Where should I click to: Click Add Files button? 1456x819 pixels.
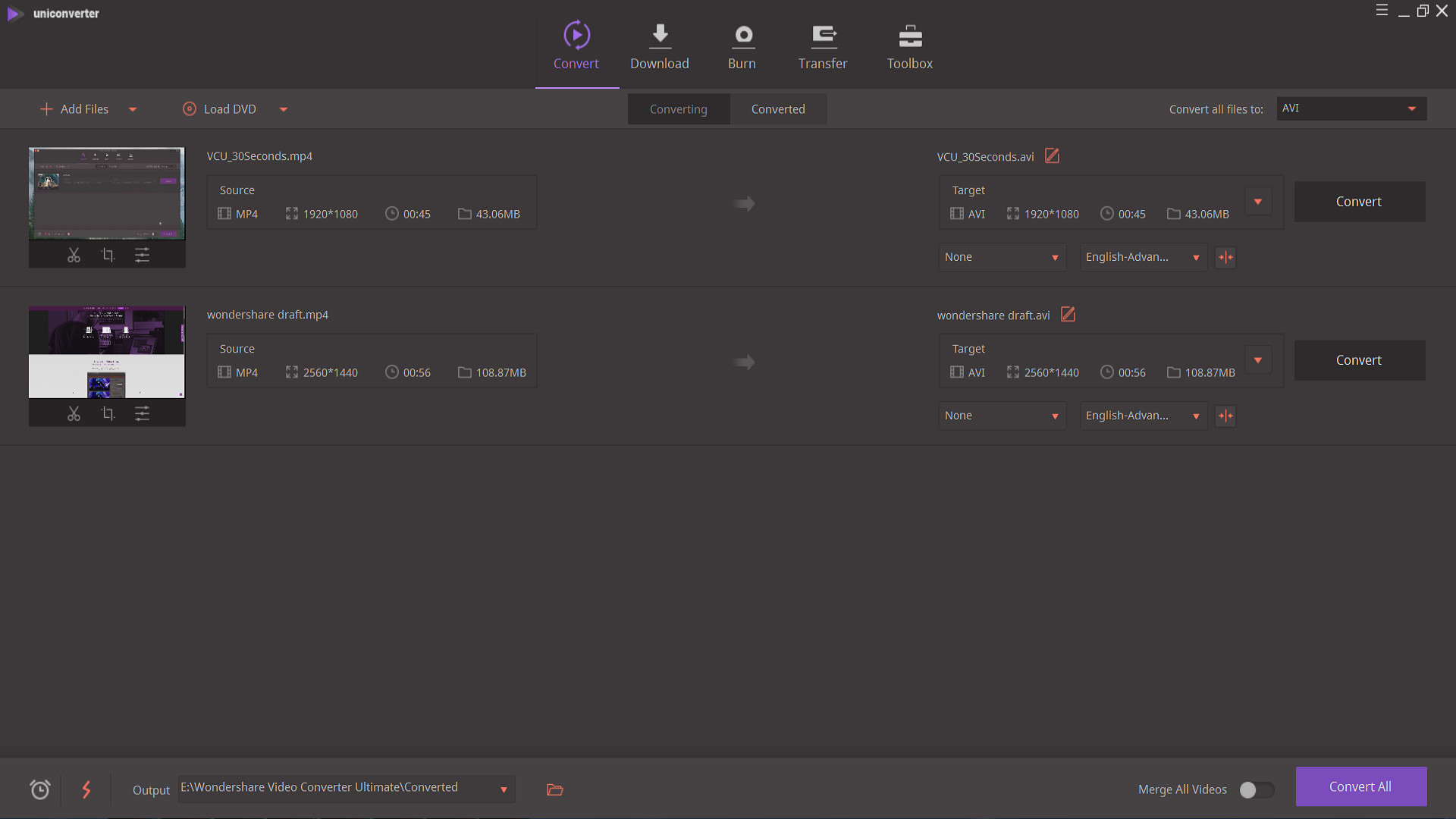(74, 109)
